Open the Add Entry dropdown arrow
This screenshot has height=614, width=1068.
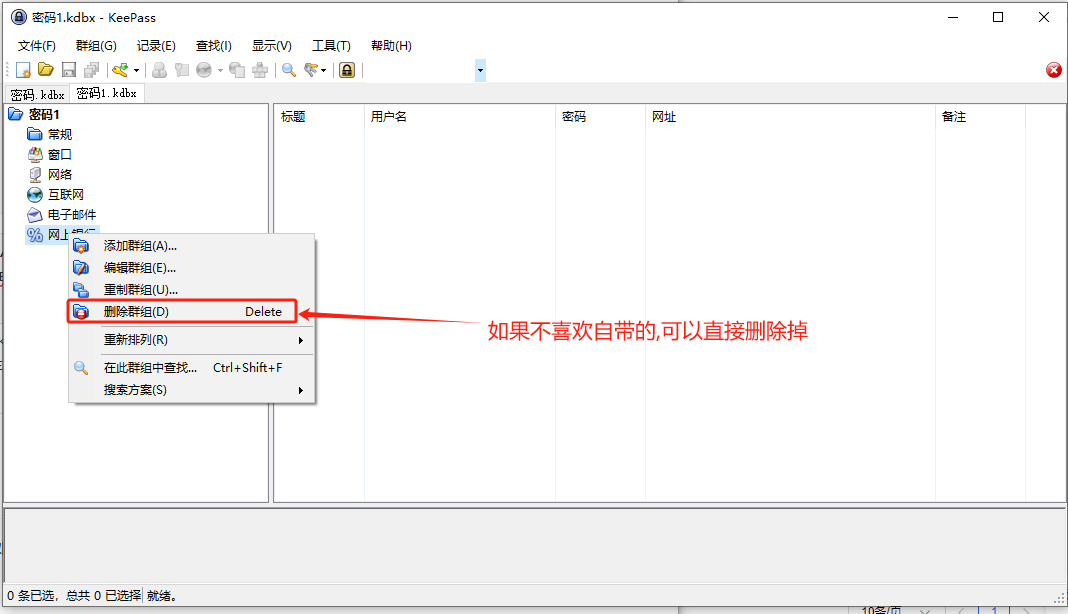pyautogui.click(x=136, y=70)
